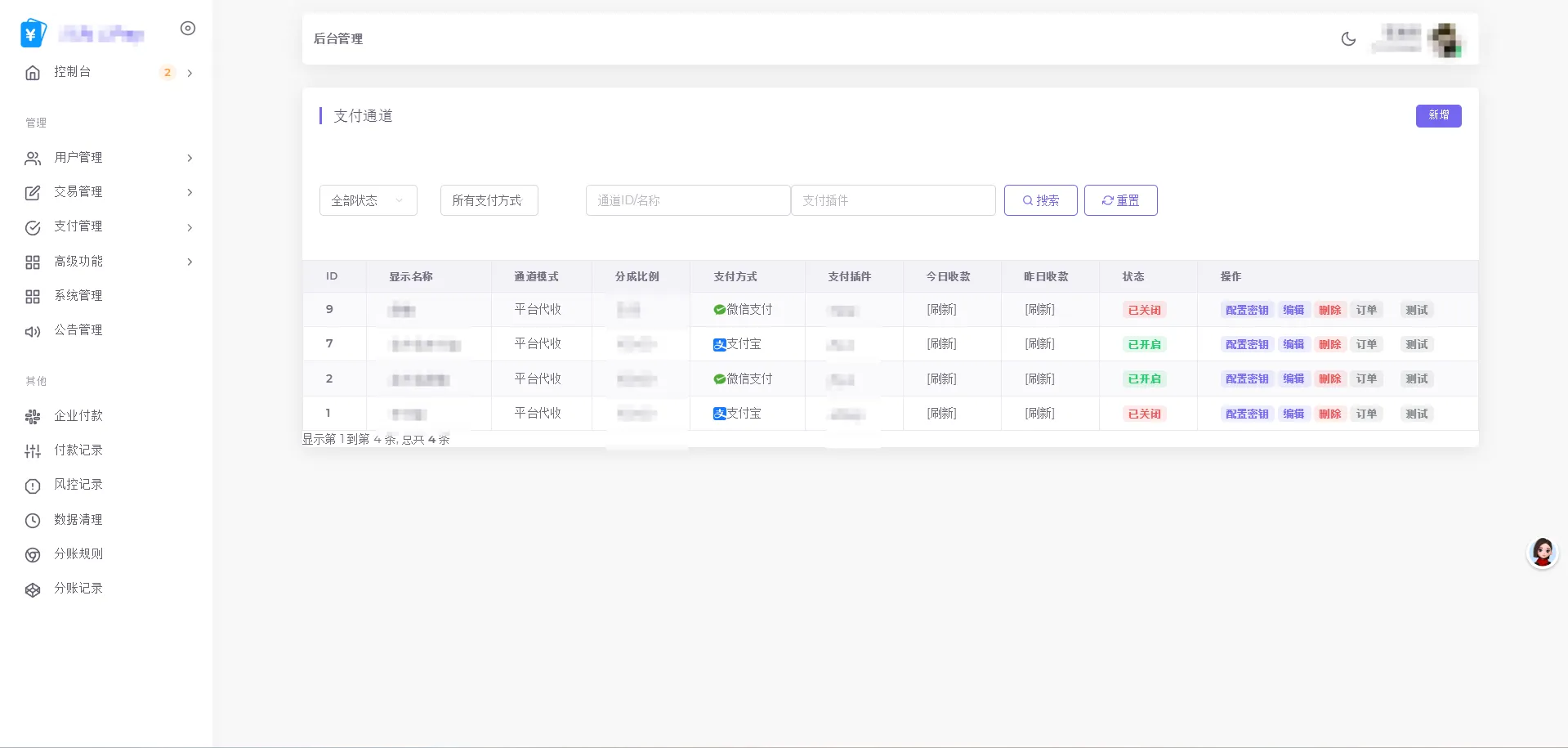Select 系统管理 from the sidebar

click(78, 296)
